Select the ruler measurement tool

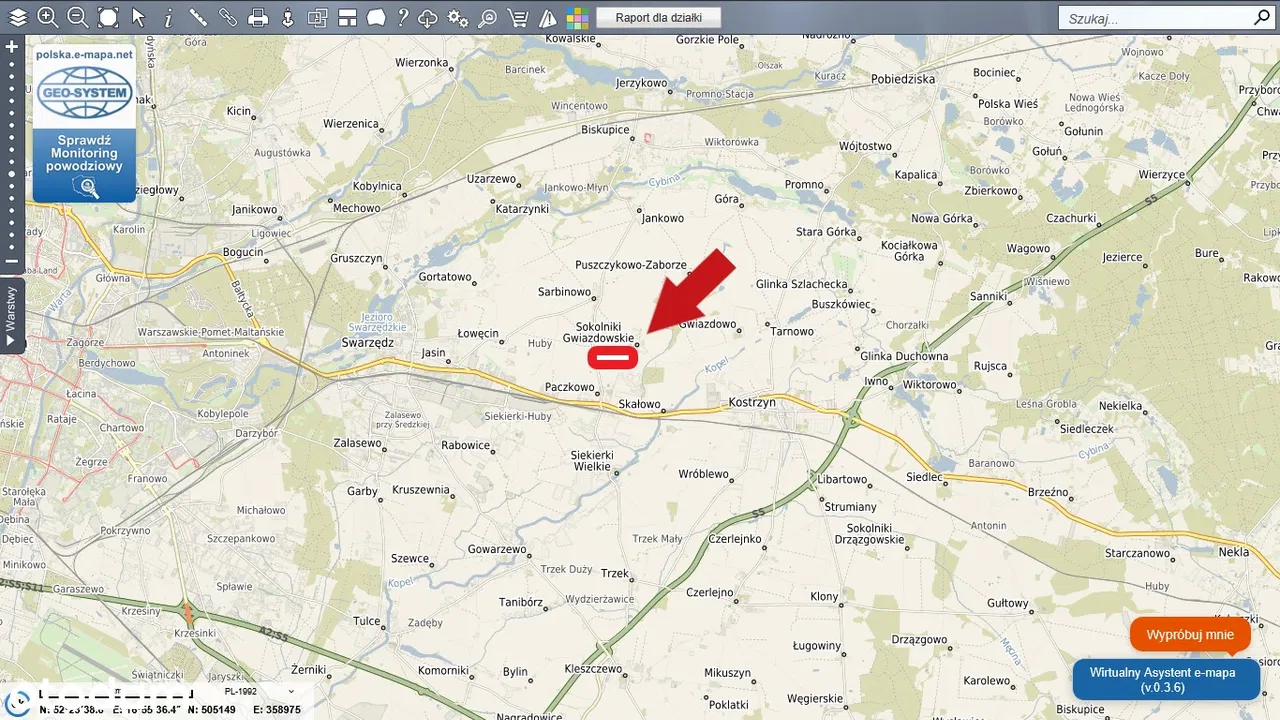pyautogui.click(x=198, y=17)
